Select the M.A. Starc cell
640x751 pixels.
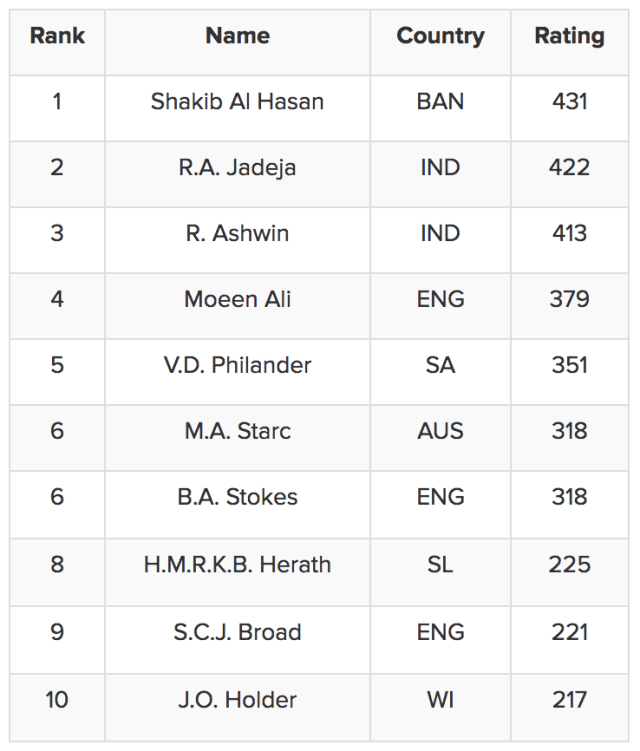pyautogui.click(x=237, y=432)
